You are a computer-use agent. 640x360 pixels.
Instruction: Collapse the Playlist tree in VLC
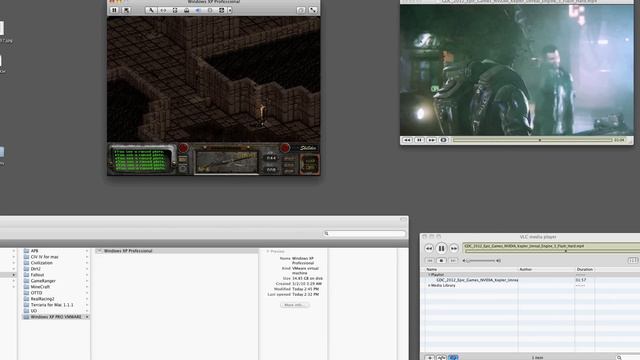tap(429, 274)
